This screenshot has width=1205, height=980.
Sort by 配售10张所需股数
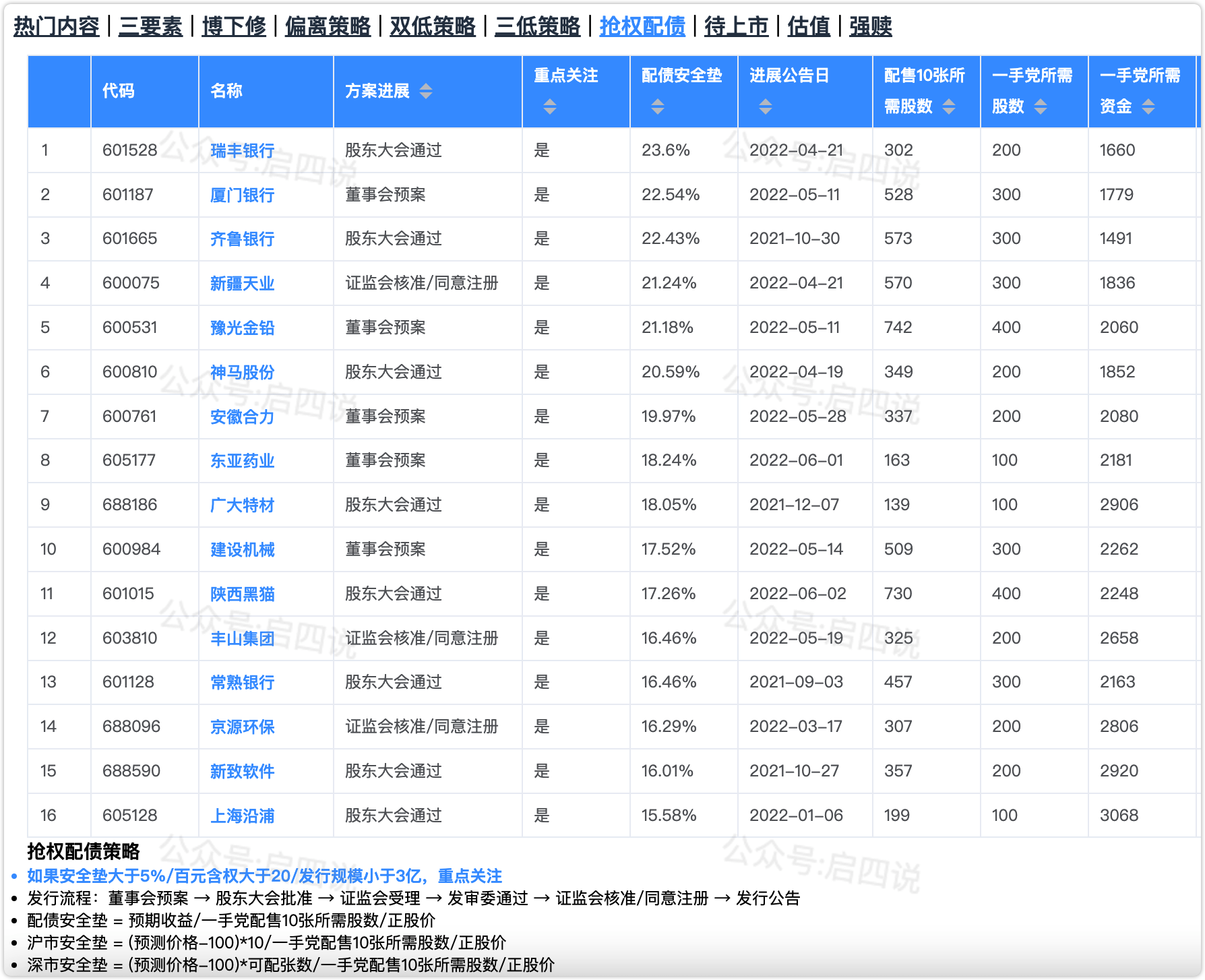pyautogui.click(x=950, y=106)
